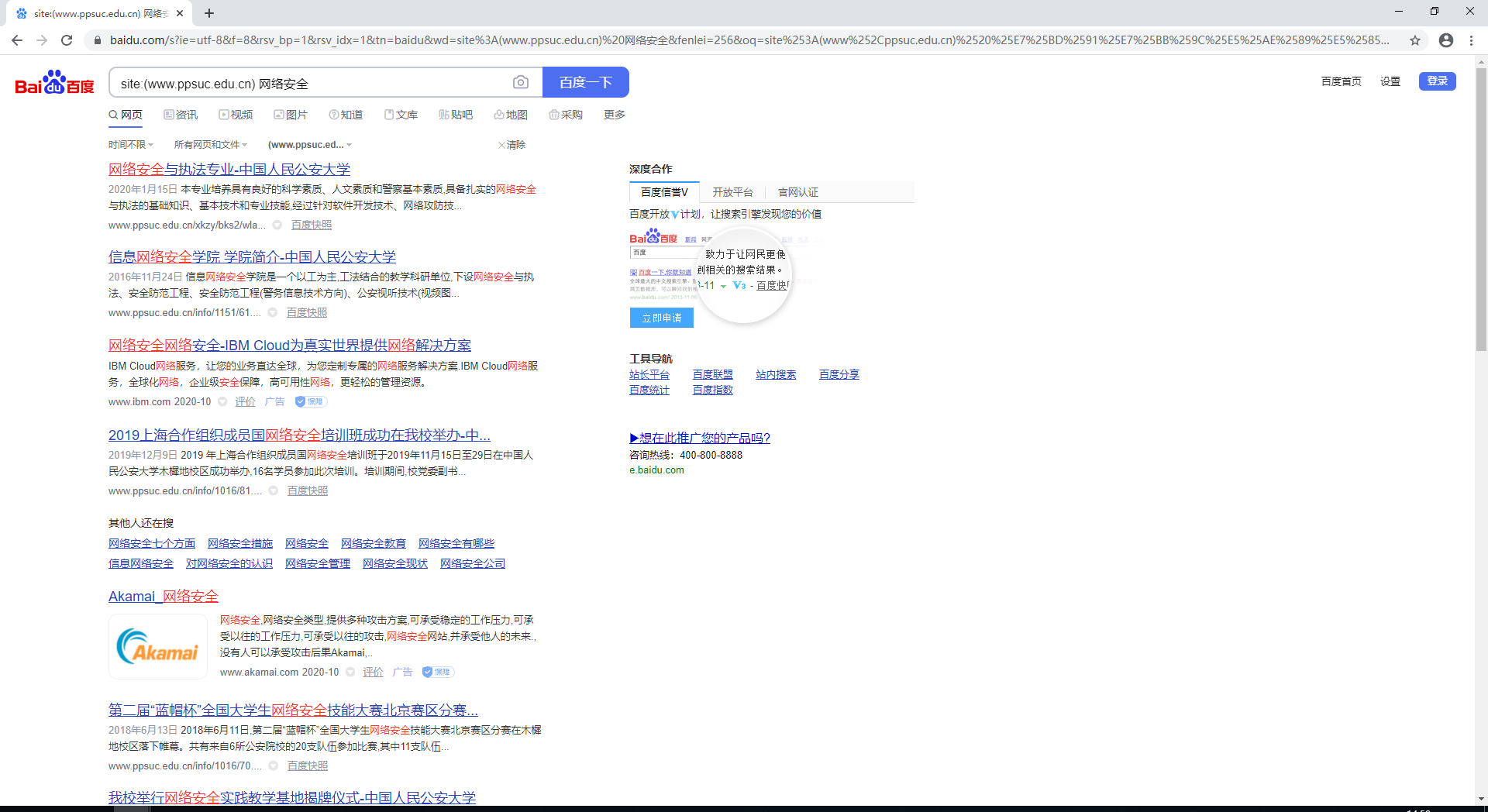Reload the current page
1488x812 pixels.
[67, 40]
